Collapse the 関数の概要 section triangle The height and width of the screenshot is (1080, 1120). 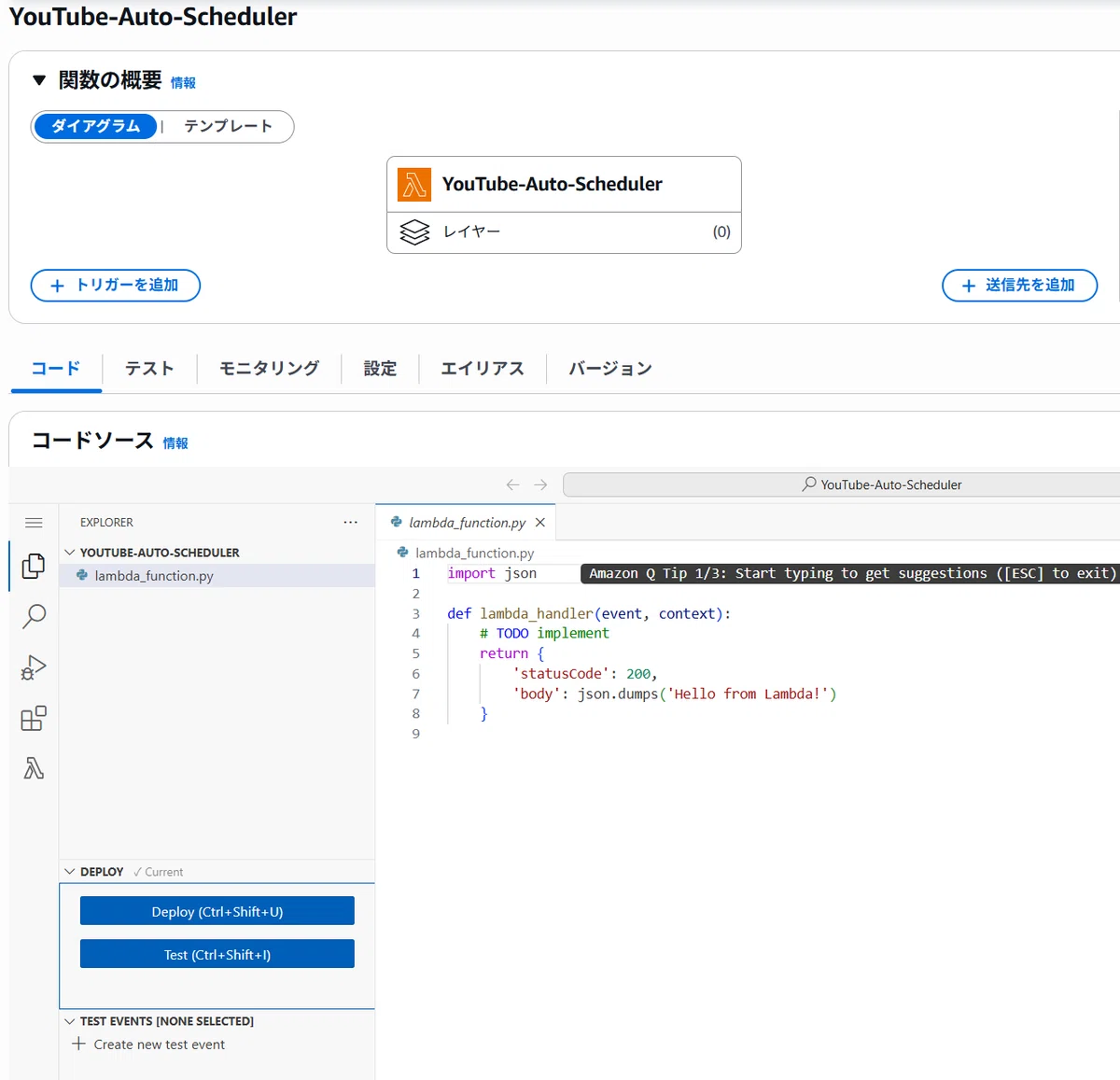[39, 80]
